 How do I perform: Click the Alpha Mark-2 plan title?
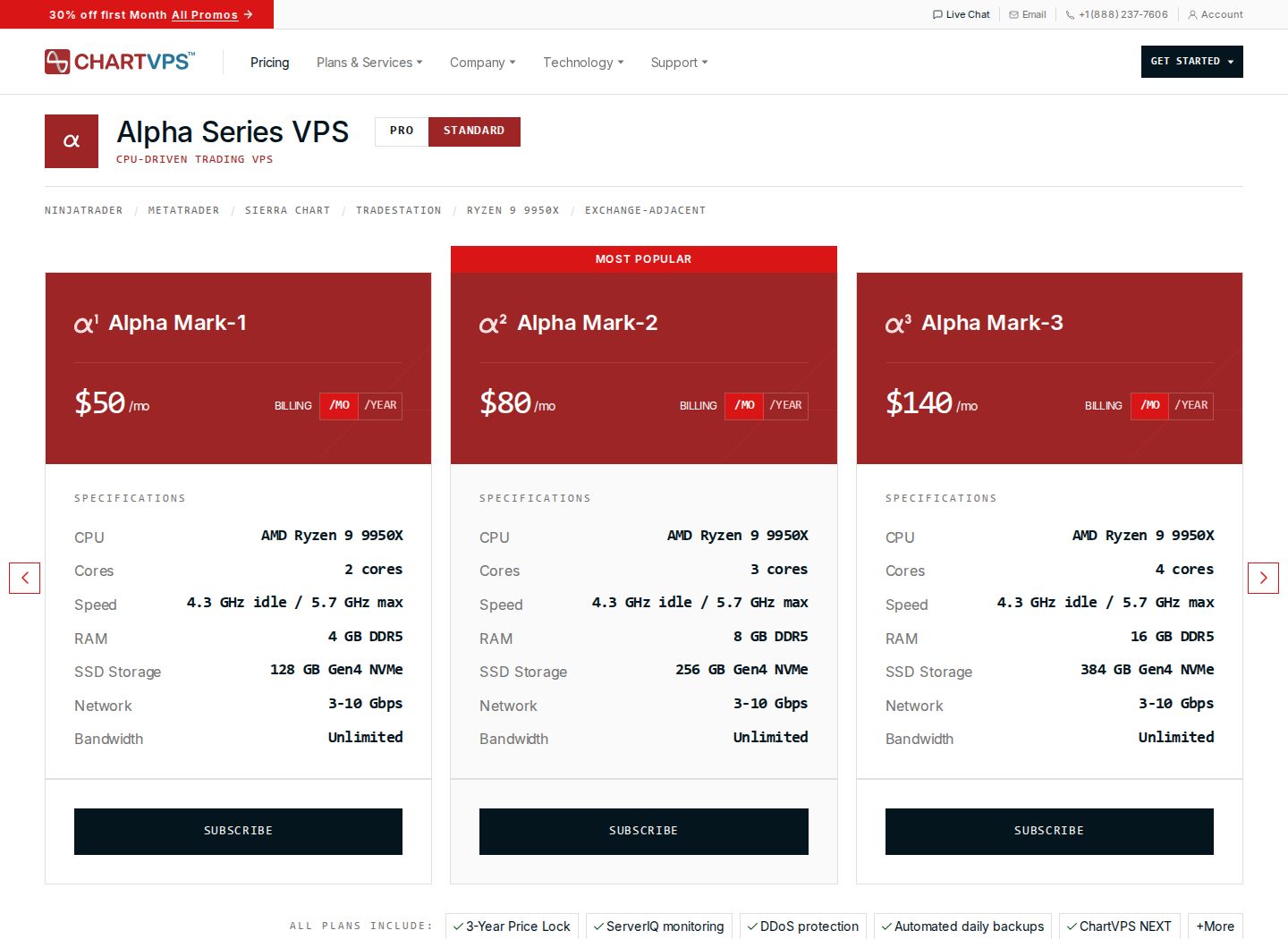click(x=588, y=323)
